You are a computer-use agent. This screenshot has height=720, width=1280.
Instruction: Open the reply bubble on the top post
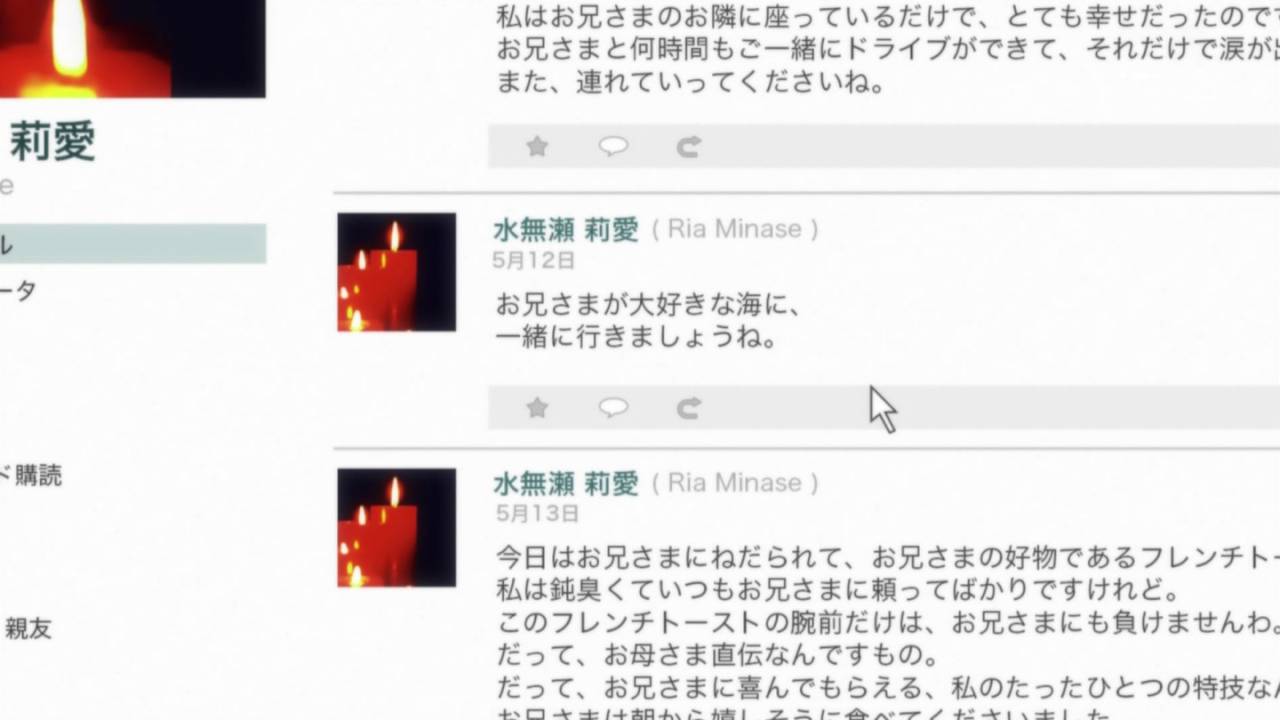point(613,147)
